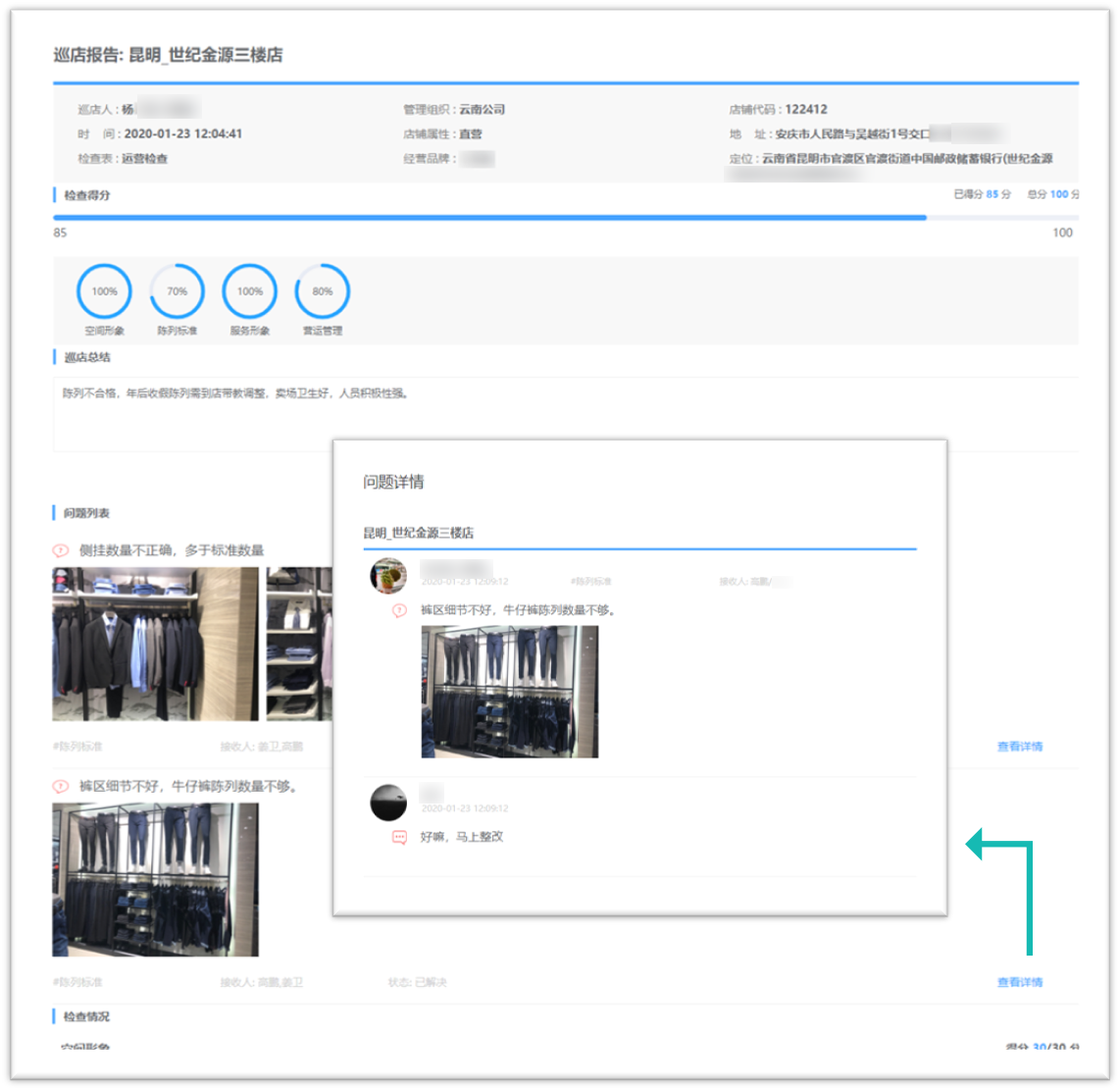Click the 营运管理 80% score circle
Screen dimensions: 1120x1090
[323, 291]
